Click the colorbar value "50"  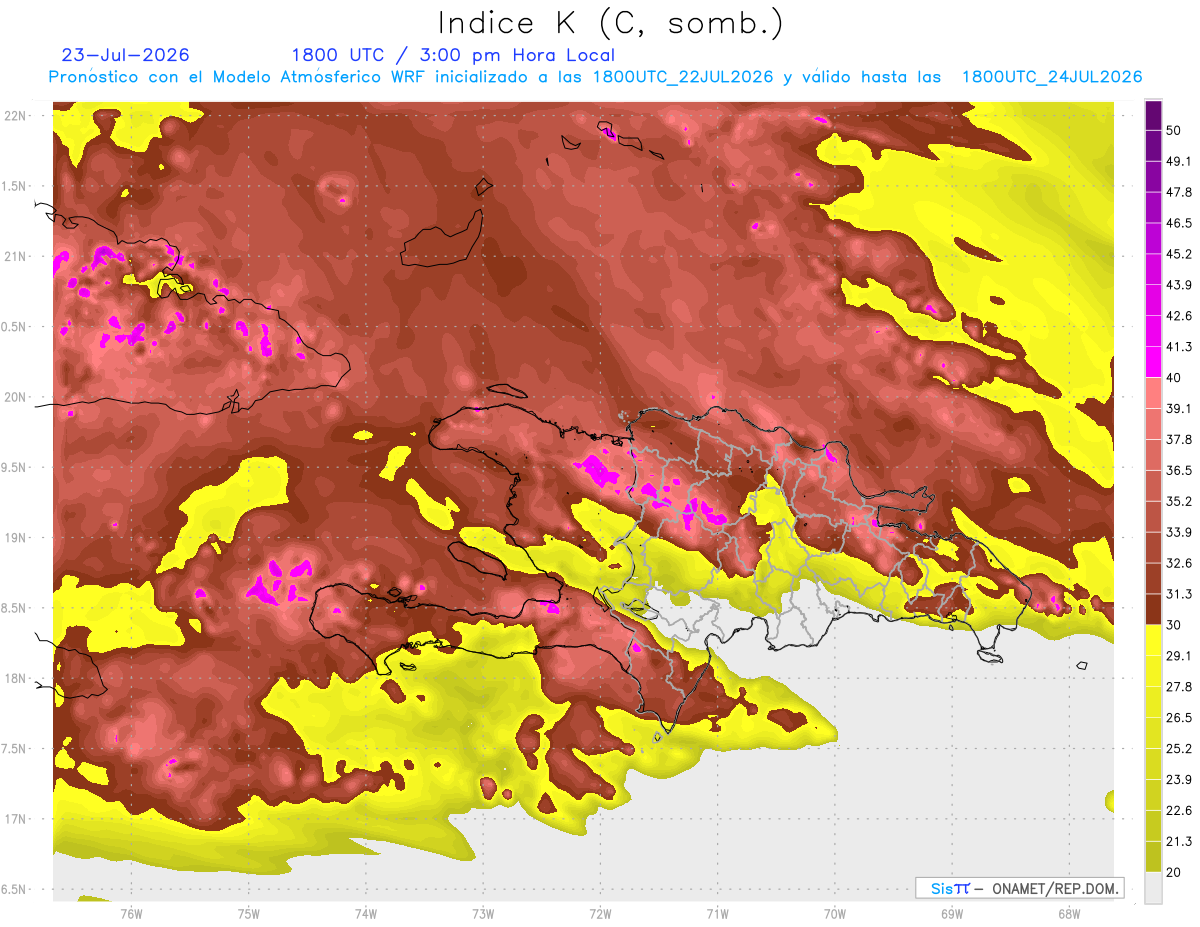point(1175,130)
